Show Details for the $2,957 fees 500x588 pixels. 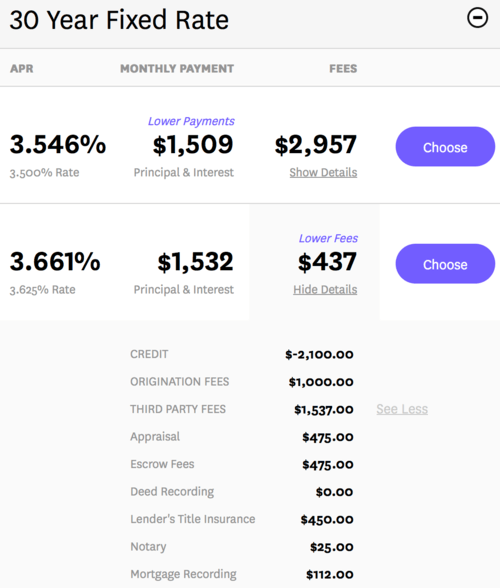323,172
